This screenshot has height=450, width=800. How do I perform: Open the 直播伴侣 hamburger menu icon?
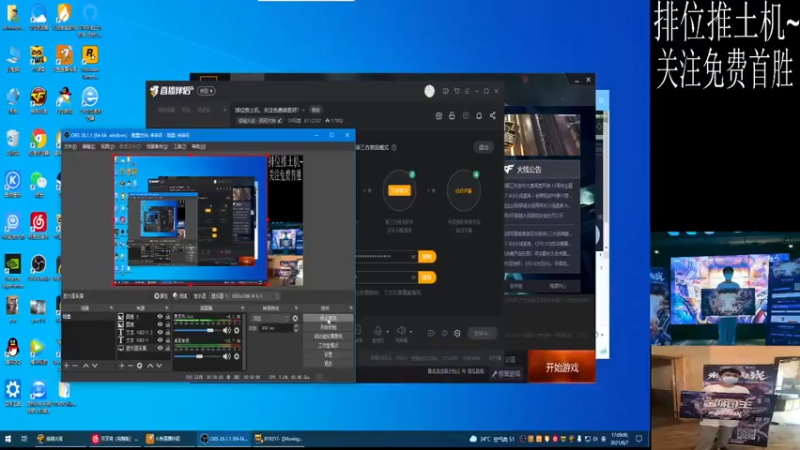(467, 91)
